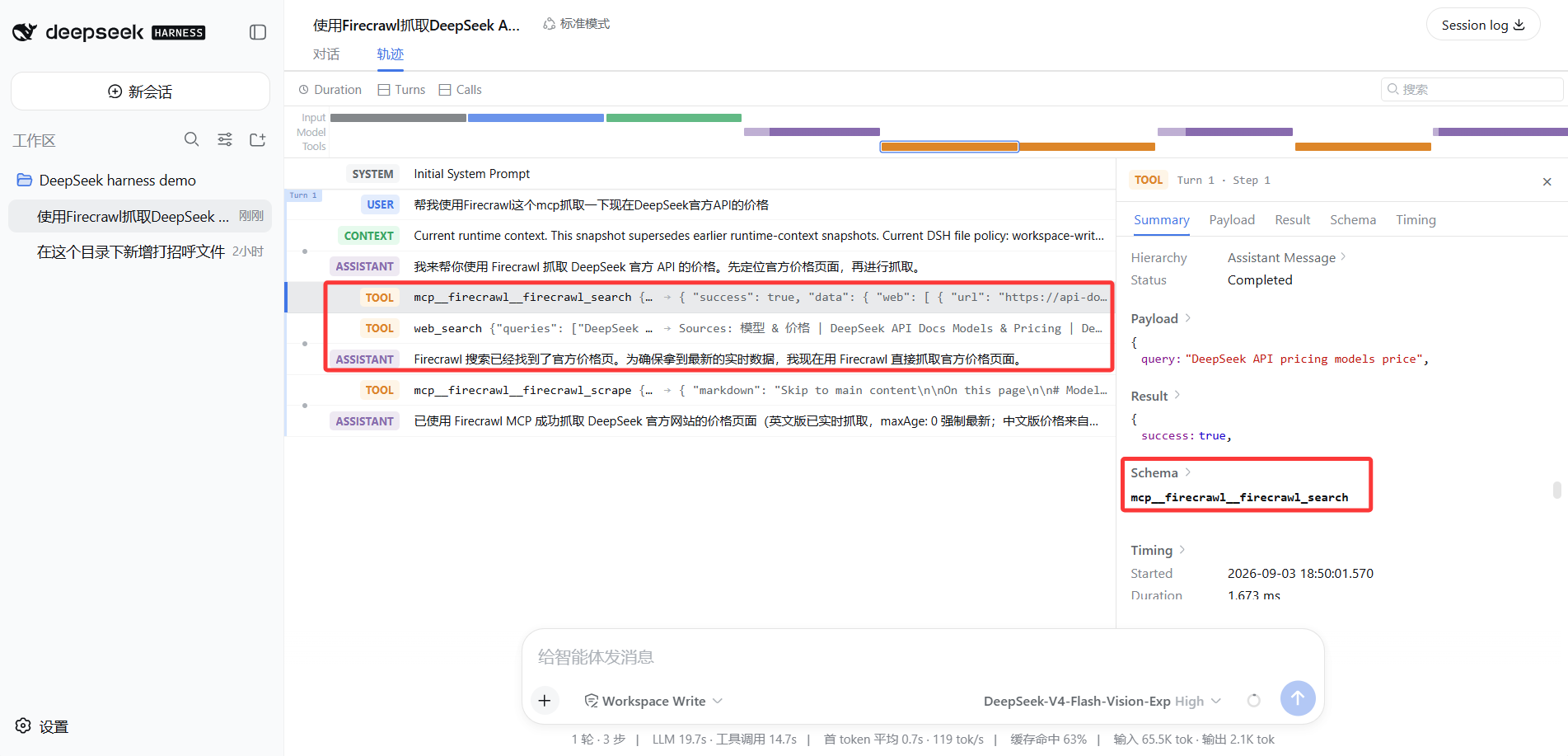1568x756 pixels.
Task: Follow the Assistant Message hierarchy link
Action: coord(1286,258)
